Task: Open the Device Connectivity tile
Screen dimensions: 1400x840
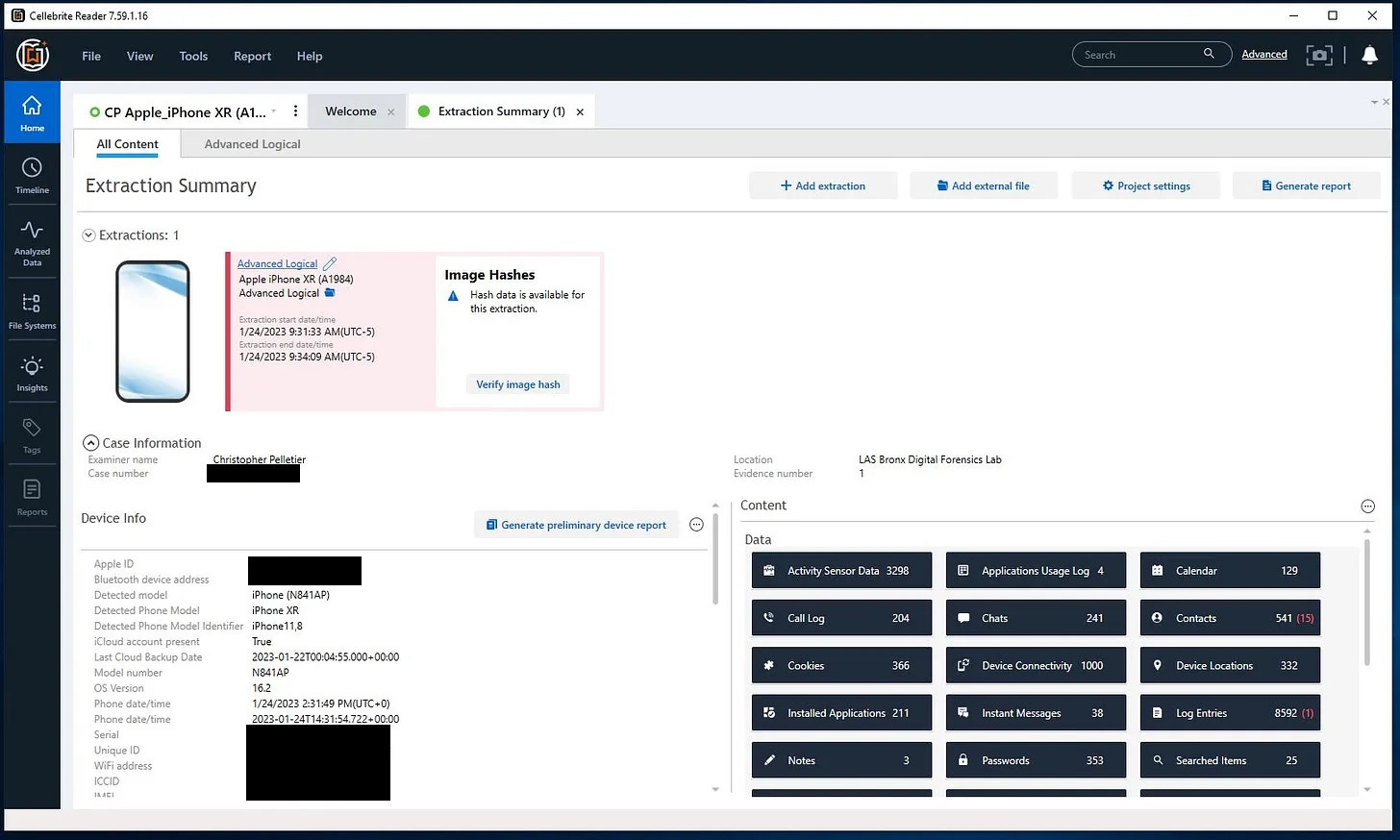Action: [x=1036, y=665]
